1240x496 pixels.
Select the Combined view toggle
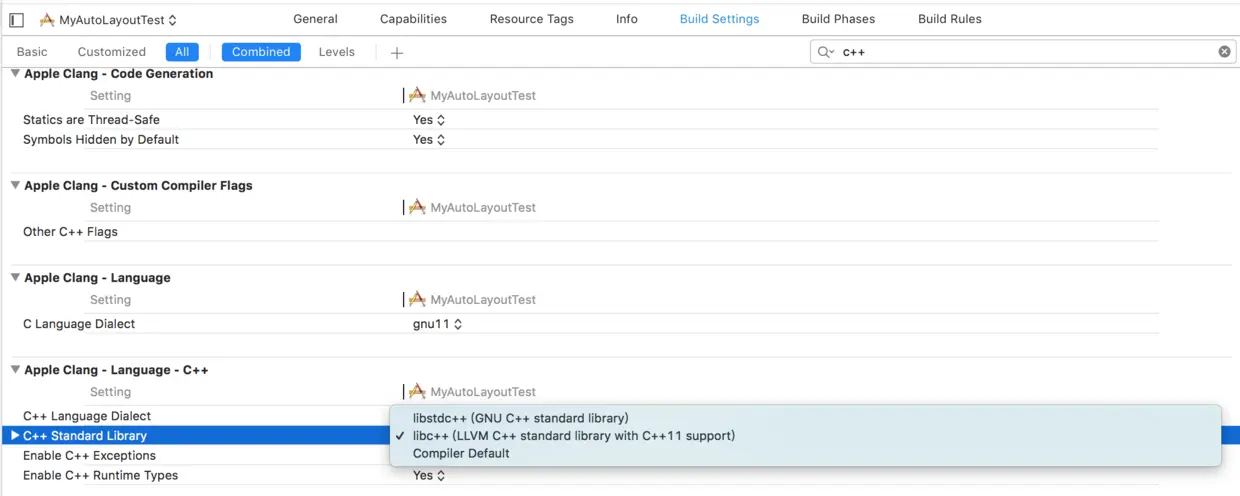(261, 52)
